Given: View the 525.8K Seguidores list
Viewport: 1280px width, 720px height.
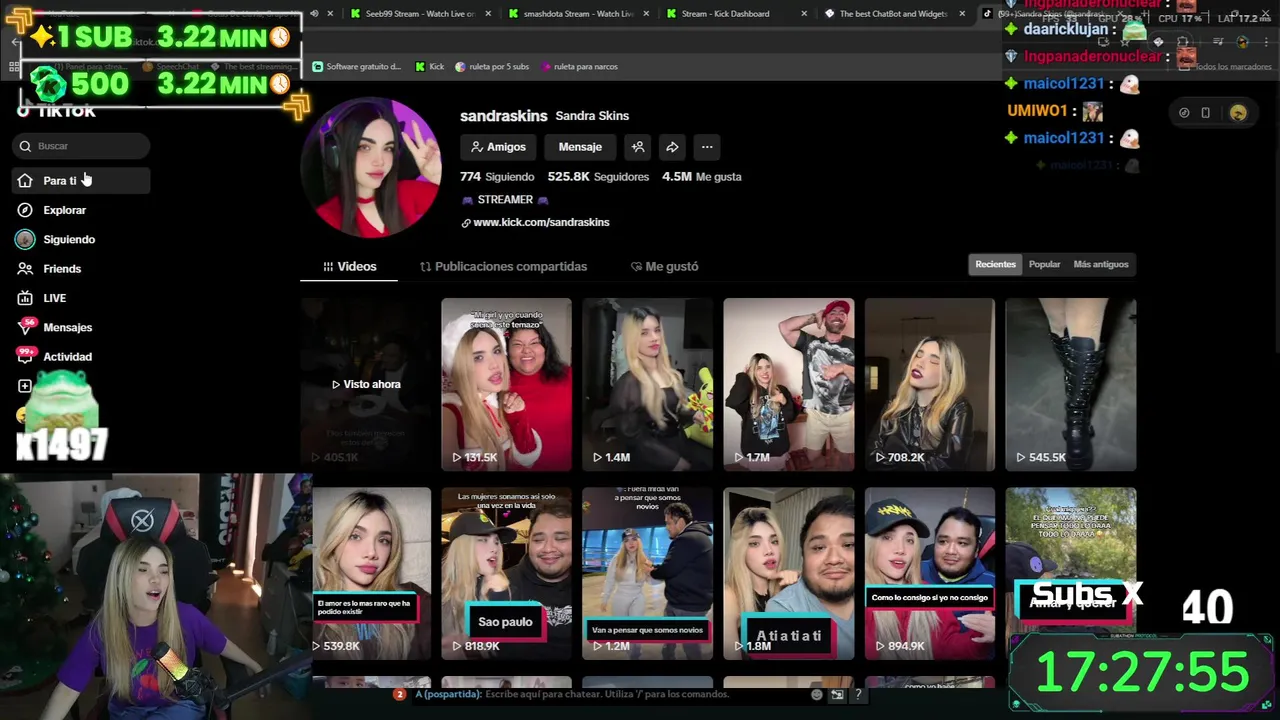Looking at the screenshot, I should 598,176.
